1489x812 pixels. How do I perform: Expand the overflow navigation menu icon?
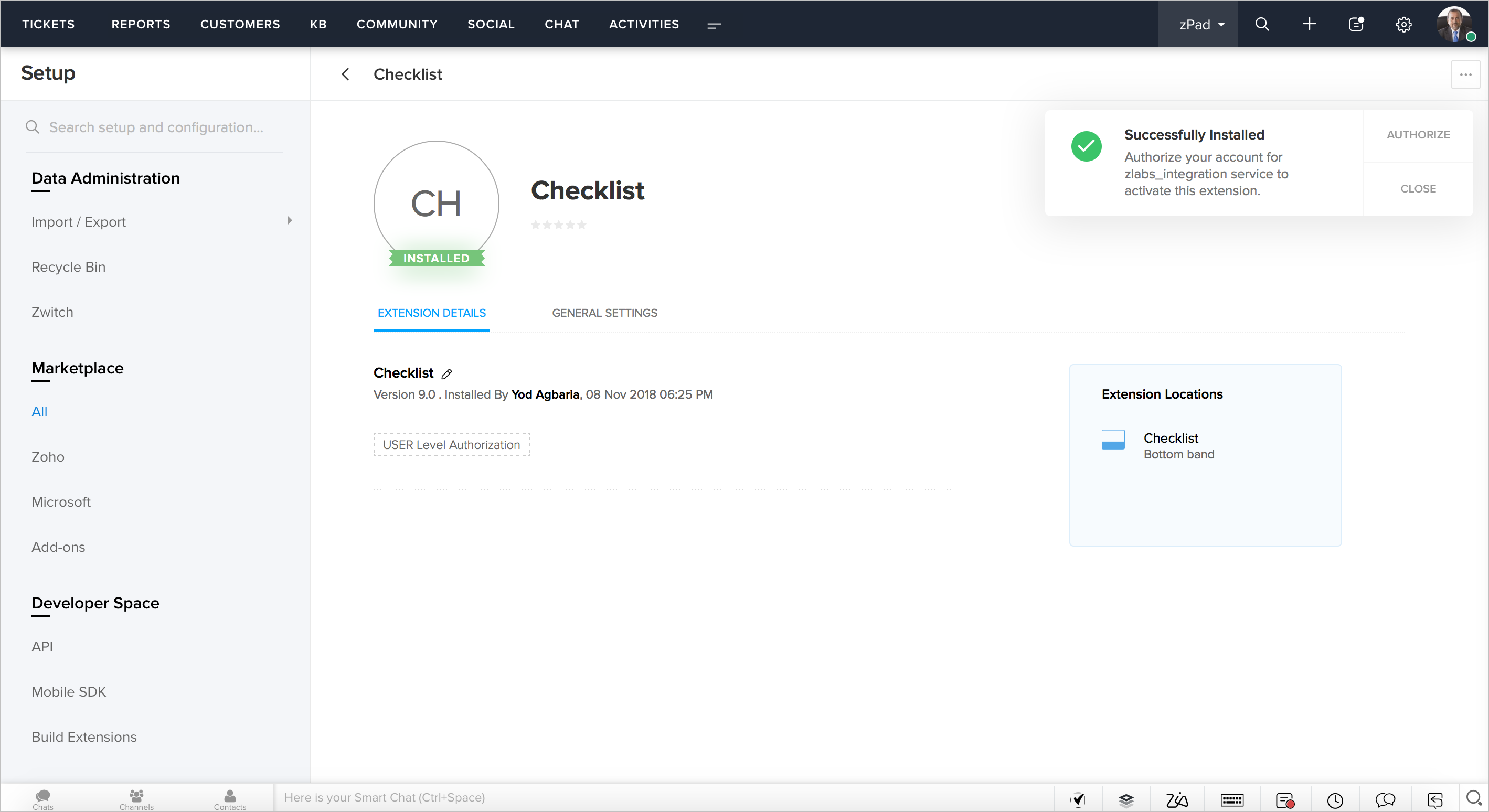[714, 25]
